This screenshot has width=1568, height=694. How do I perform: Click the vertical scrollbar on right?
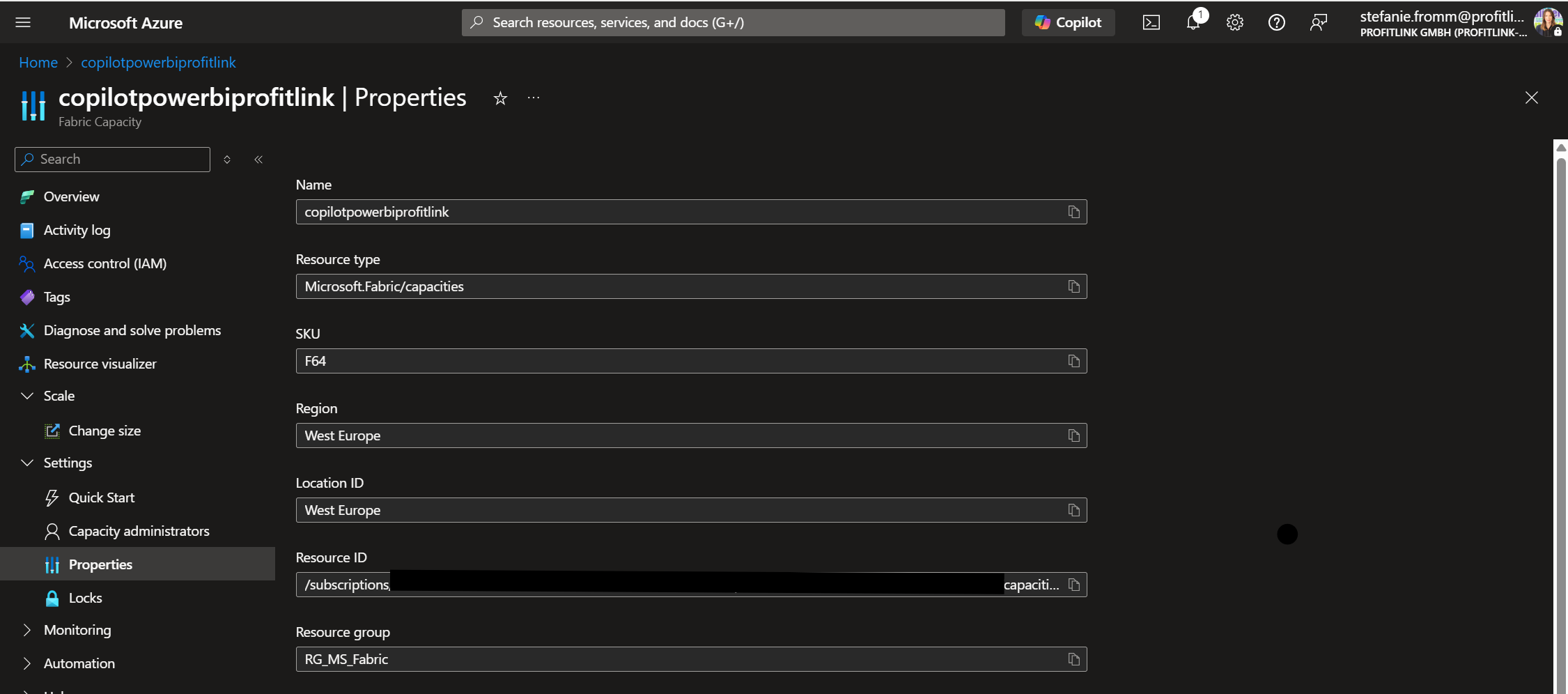[x=1561, y=425]
